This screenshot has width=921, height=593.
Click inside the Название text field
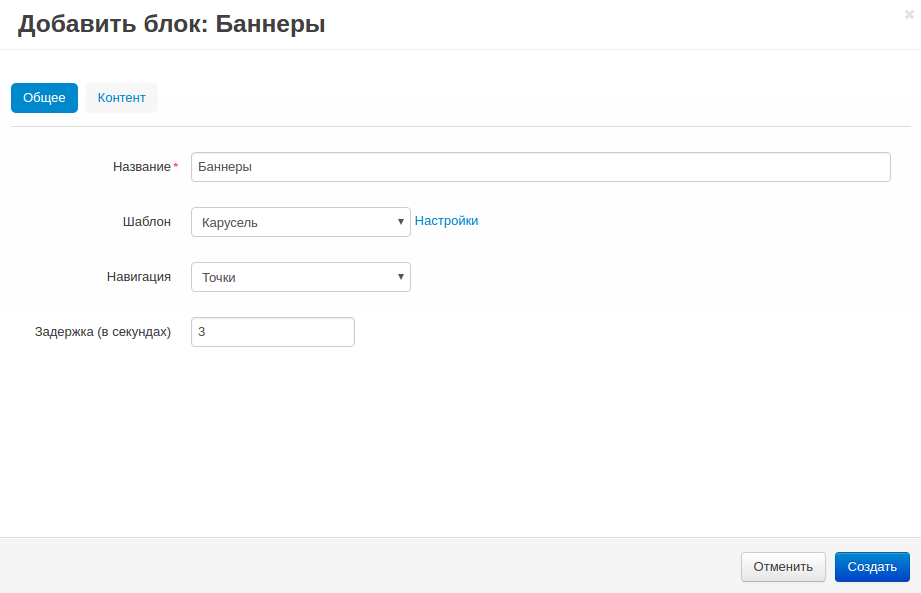coord(540,166)
